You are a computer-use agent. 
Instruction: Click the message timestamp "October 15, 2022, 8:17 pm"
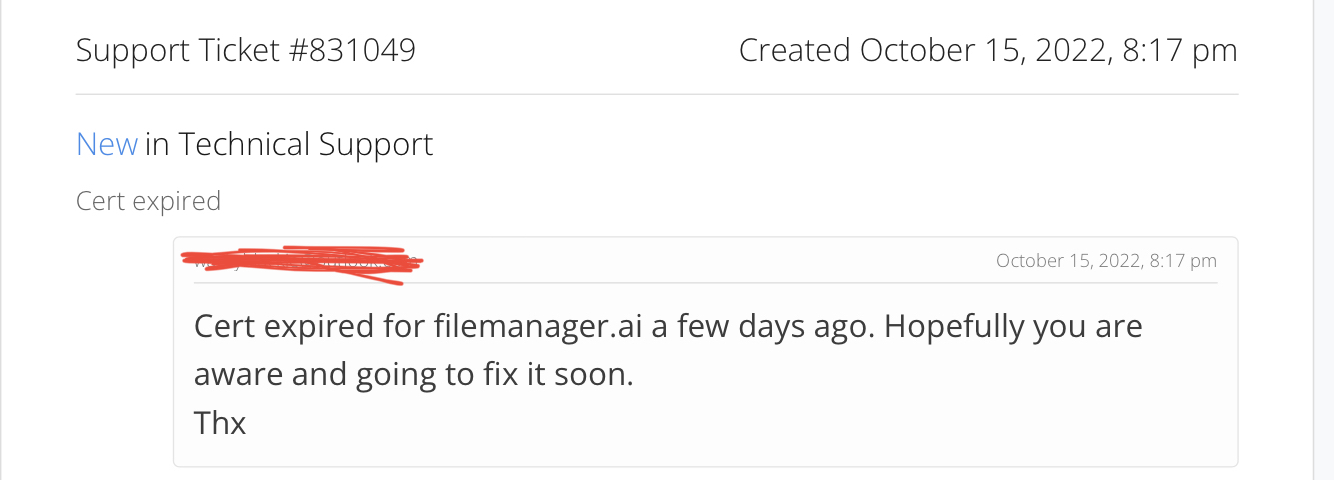pyautogui.click(x=1106, y=261)
